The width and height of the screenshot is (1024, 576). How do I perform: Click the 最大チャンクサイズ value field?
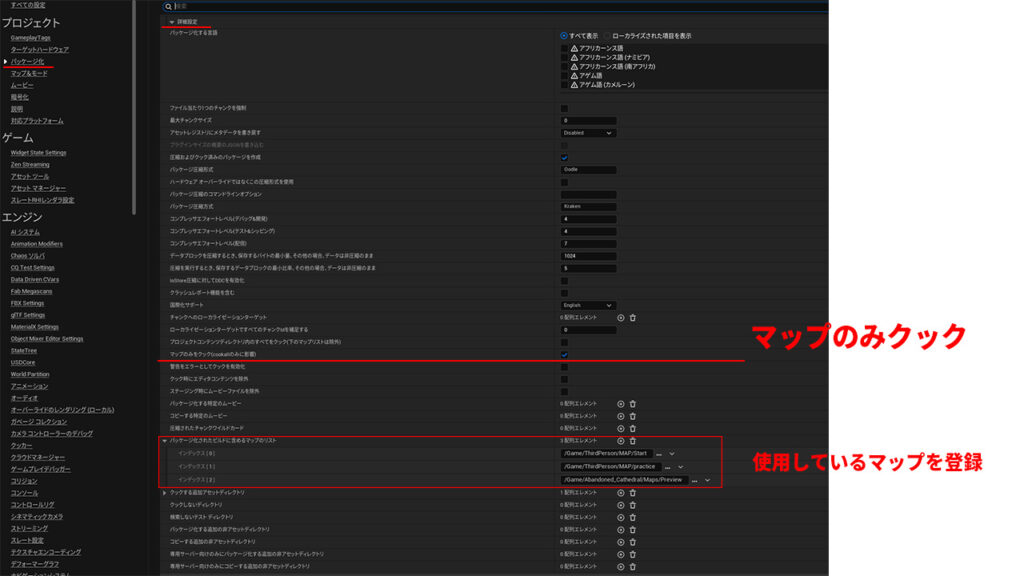pyautogui.click(x=588, y=120)
